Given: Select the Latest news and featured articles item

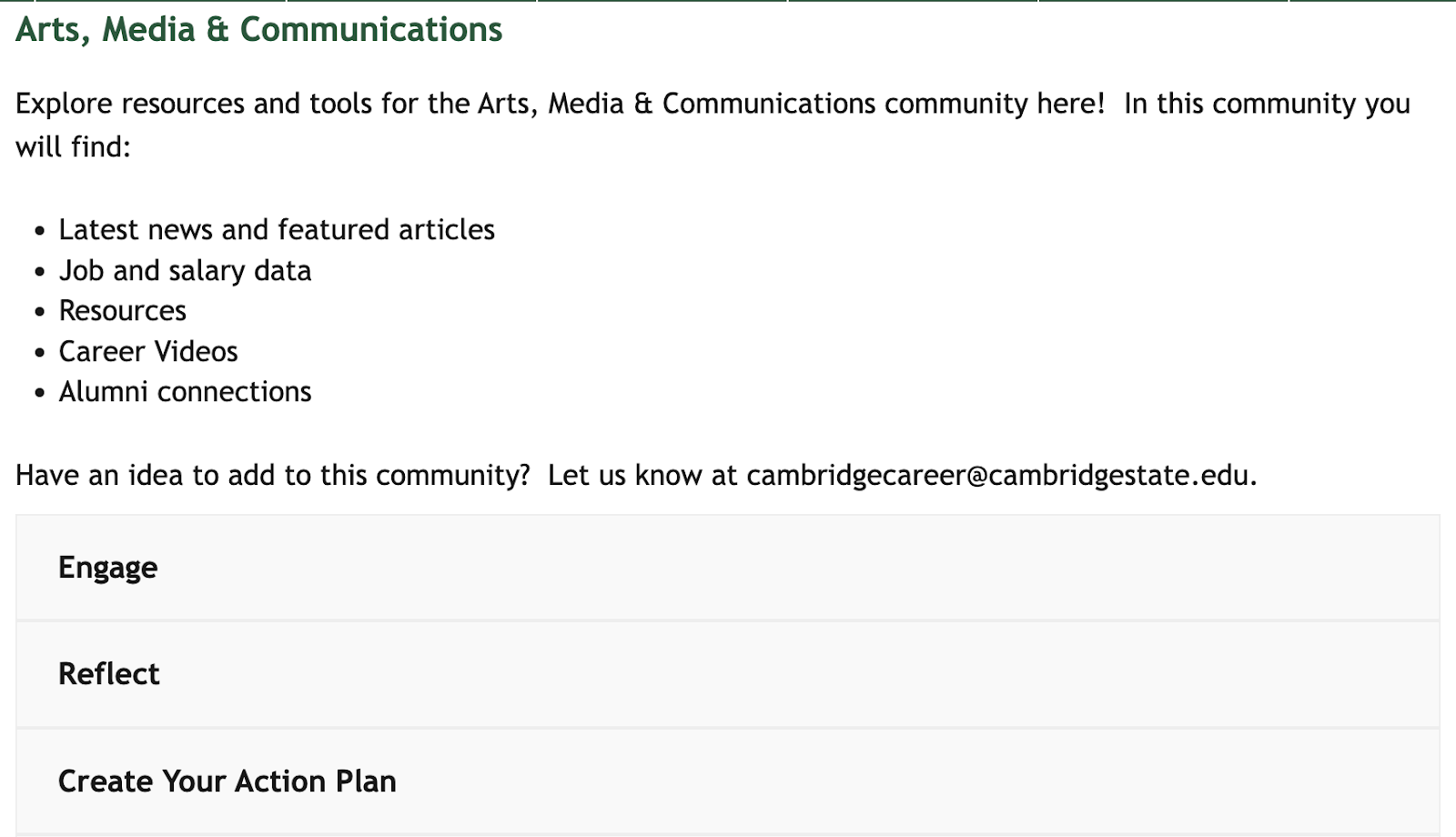Looking at the screenshot, I should 277,230.
